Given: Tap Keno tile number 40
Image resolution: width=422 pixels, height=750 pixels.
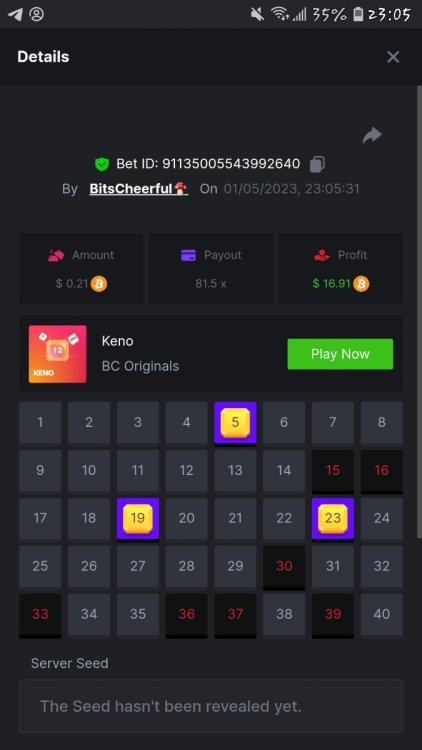Looking at the screenshot, I should point(381,614).
